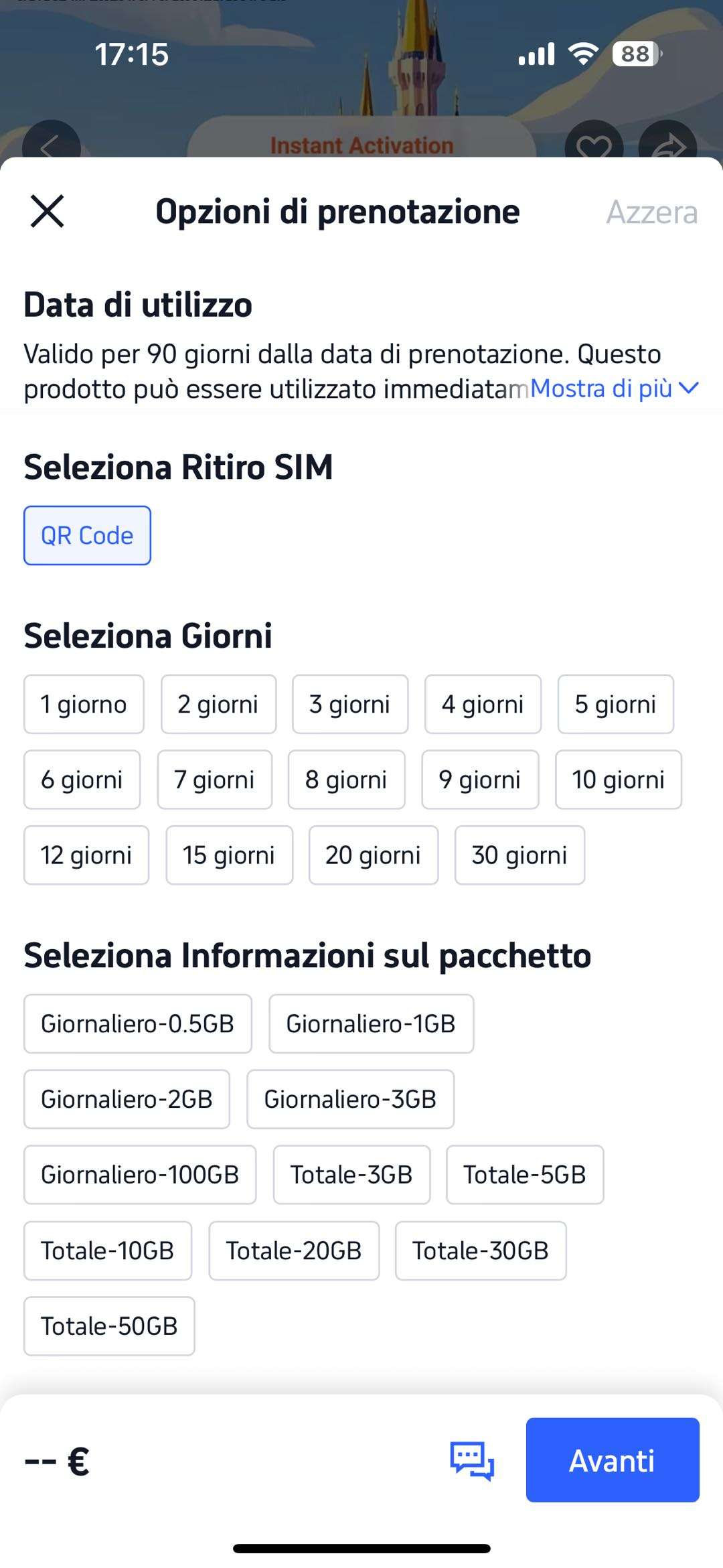Pick Giornaliero-0.5GB package
This screenshot has height=1568, width=723.
coord(137,1024)
